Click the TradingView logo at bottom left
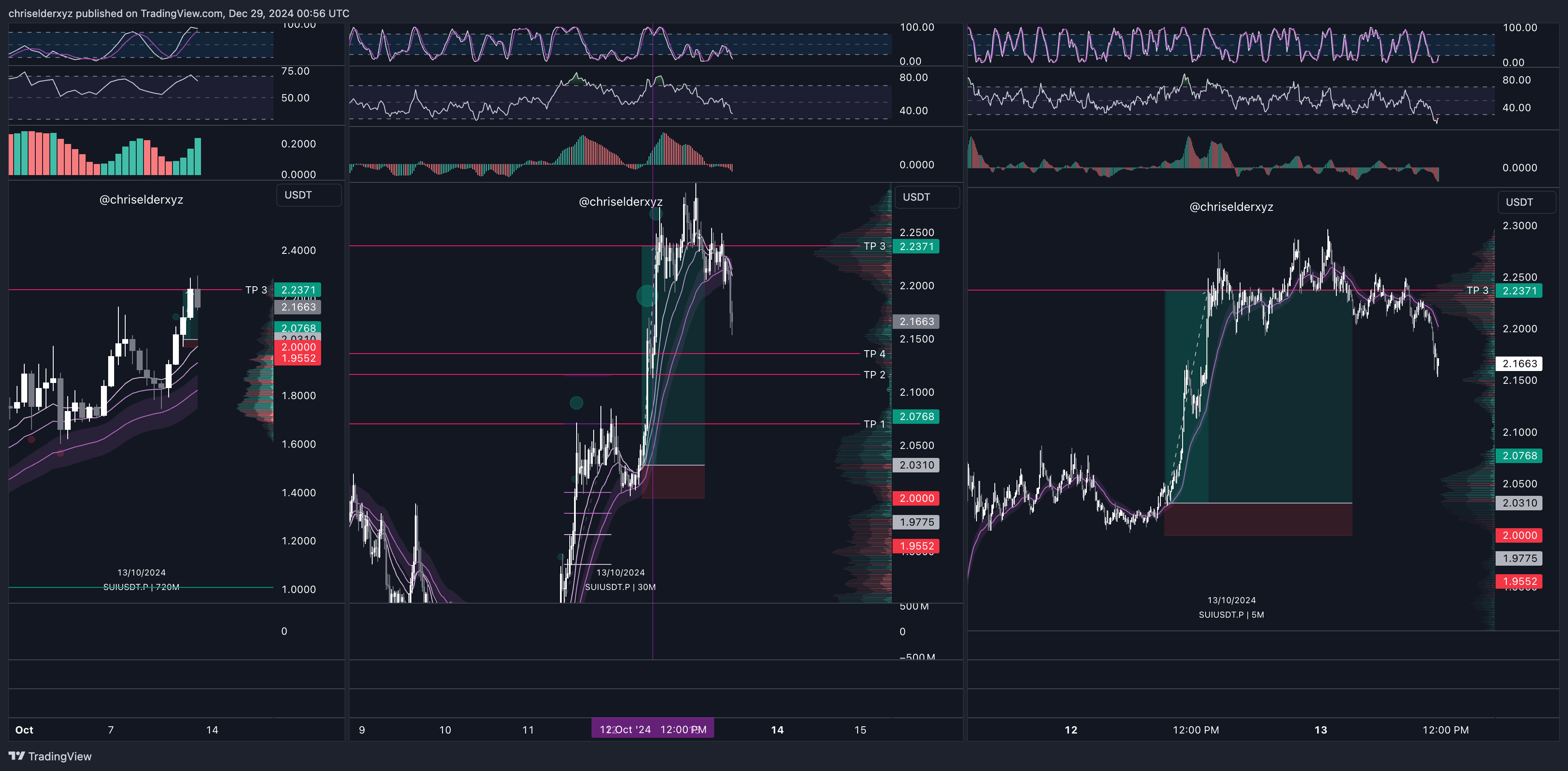 (x=50, y=756)
